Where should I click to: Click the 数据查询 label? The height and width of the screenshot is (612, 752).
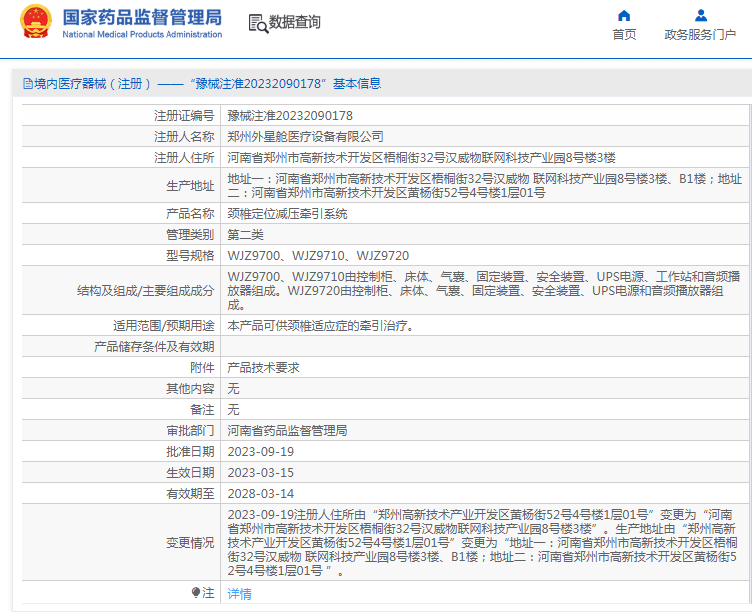pos(294,22)
